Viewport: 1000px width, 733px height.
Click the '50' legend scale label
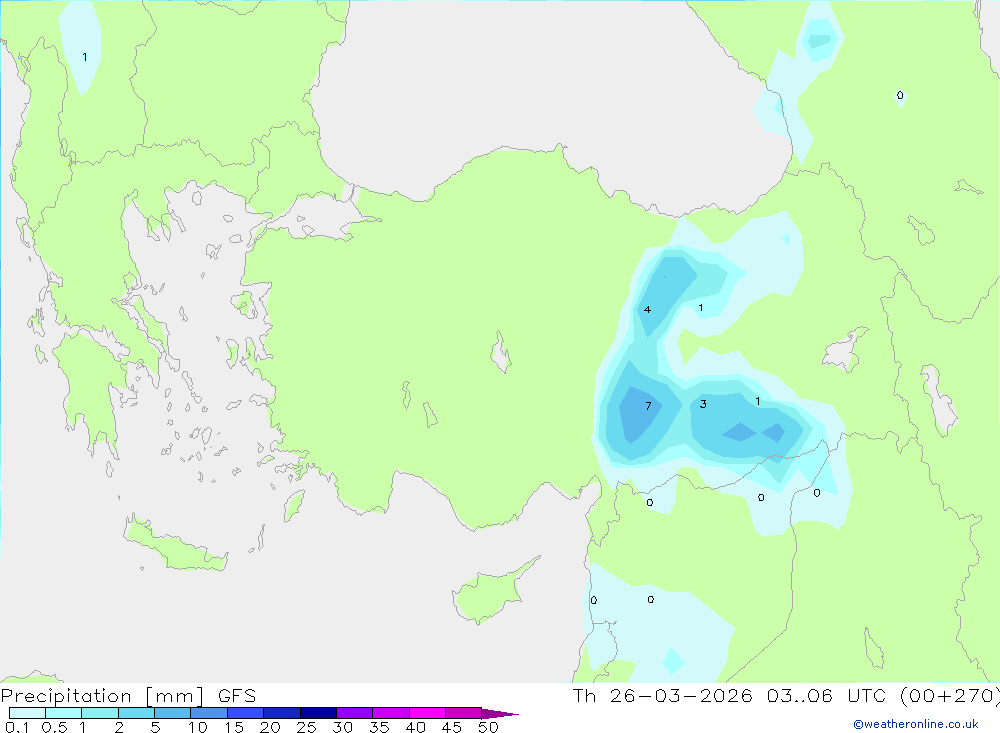(x=488, y=727)
